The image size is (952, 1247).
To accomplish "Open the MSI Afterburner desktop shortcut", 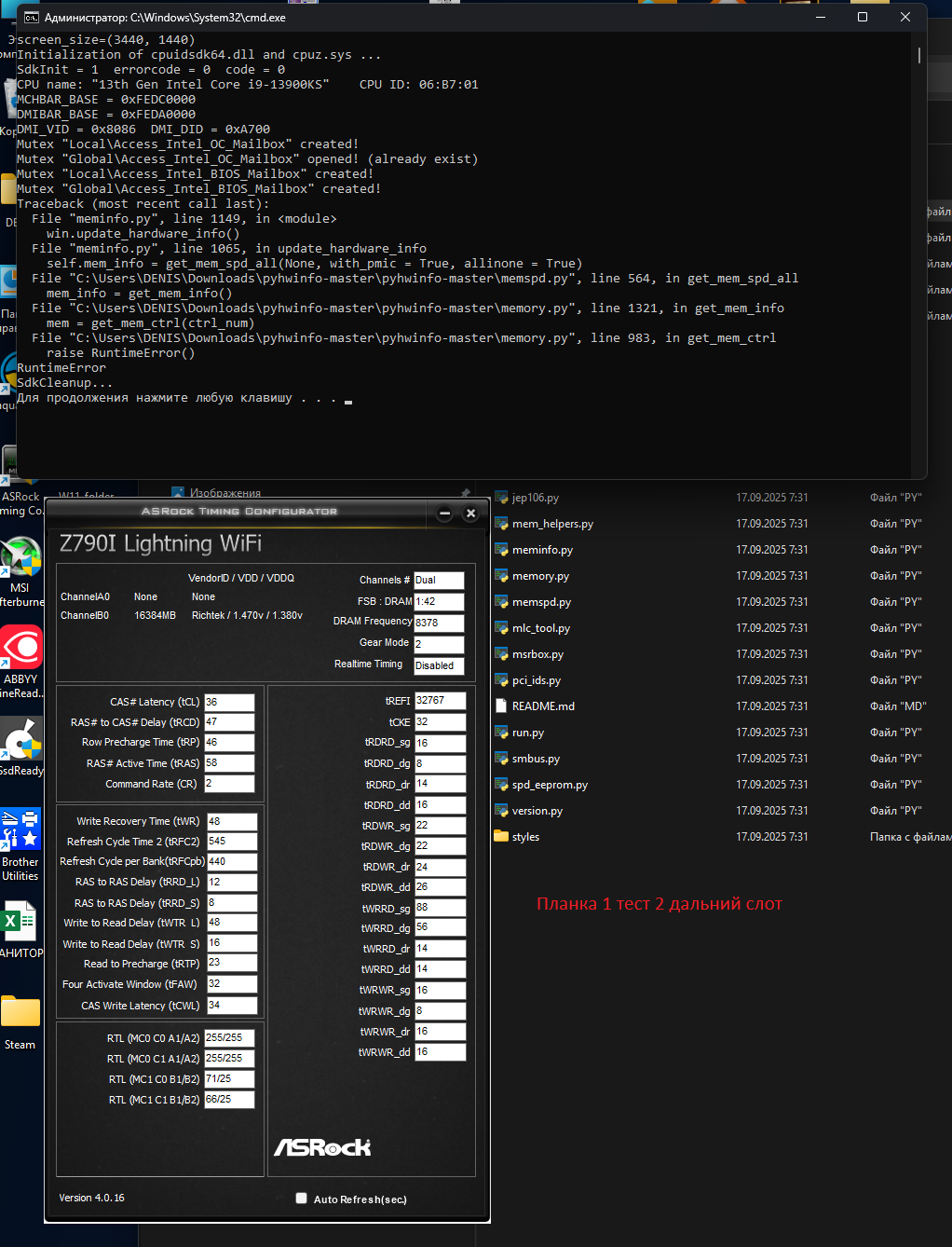I will [x=20, y=557].
